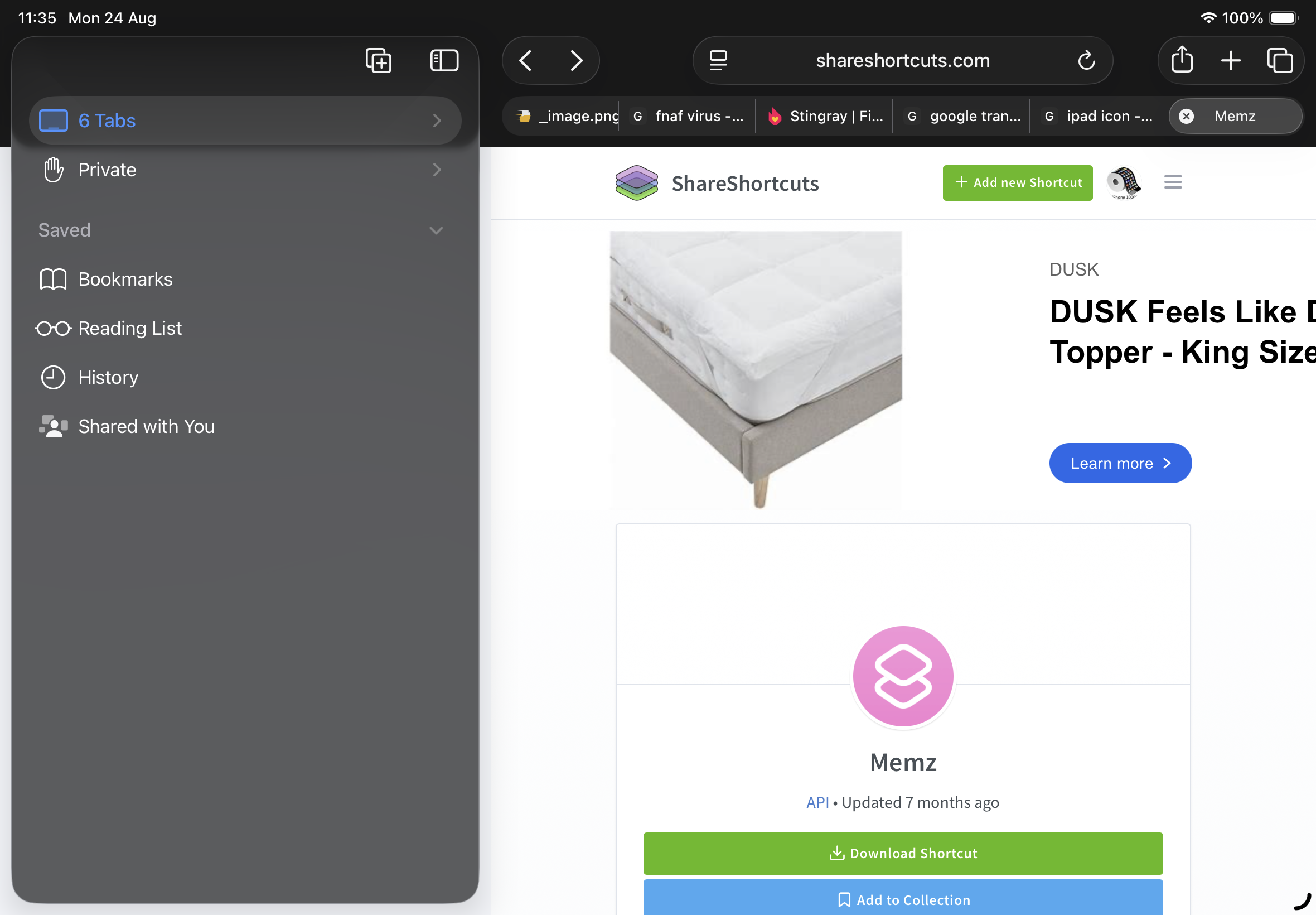Tap the battery status indicator

[x=1284, y=18]
